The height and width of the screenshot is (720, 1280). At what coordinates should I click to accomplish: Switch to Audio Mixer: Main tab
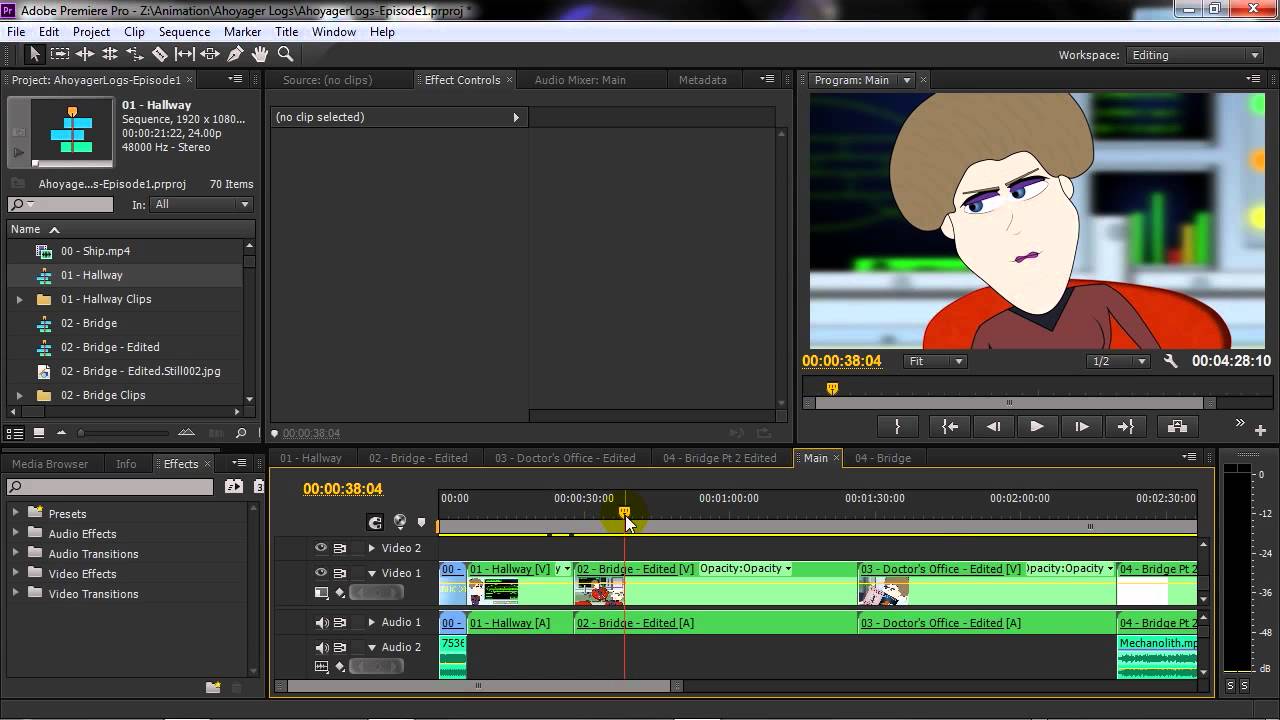point(580,80)
